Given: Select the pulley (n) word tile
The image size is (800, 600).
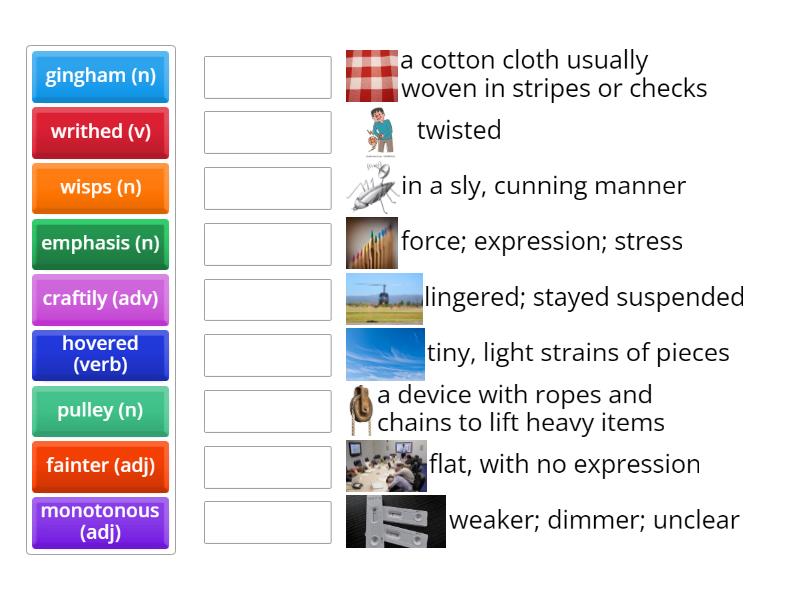Looking at the screenshot, I should coord(100,411).
